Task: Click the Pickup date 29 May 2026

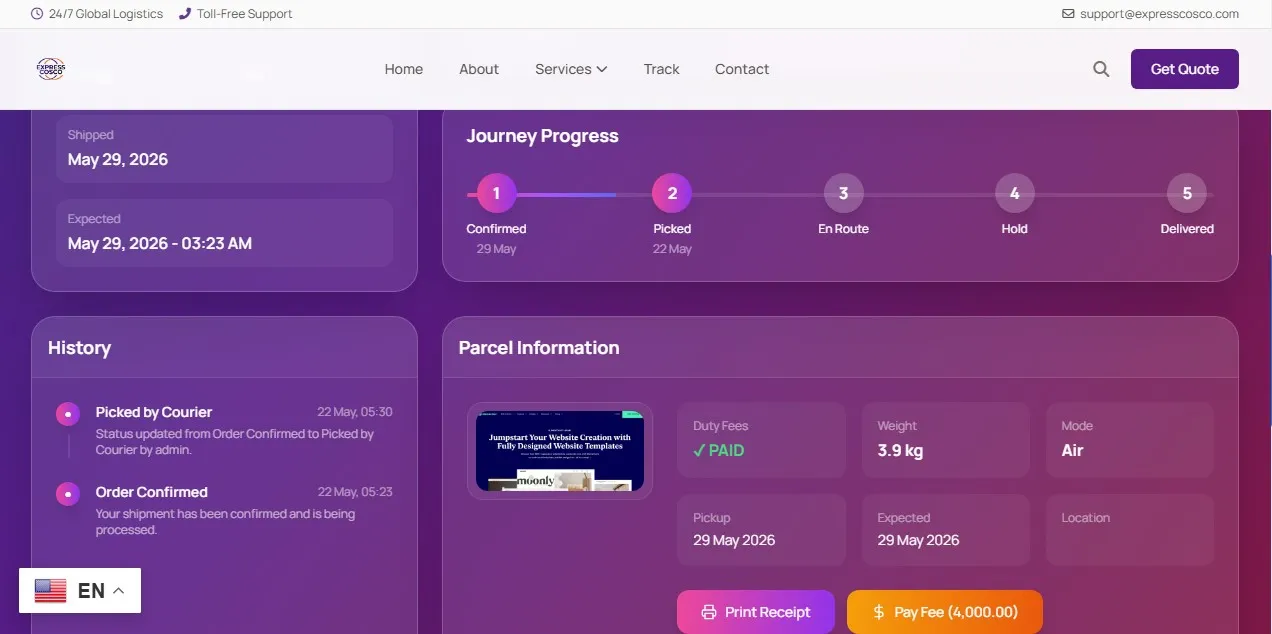Action: click(734, 540)
